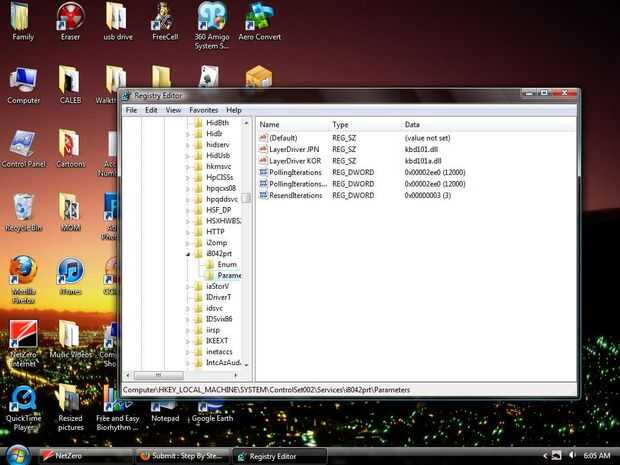Viewport: 620px width, 465px height.
Task: Click the ResendIterations DWORD value icon
Action: click(x=263, y=195)
